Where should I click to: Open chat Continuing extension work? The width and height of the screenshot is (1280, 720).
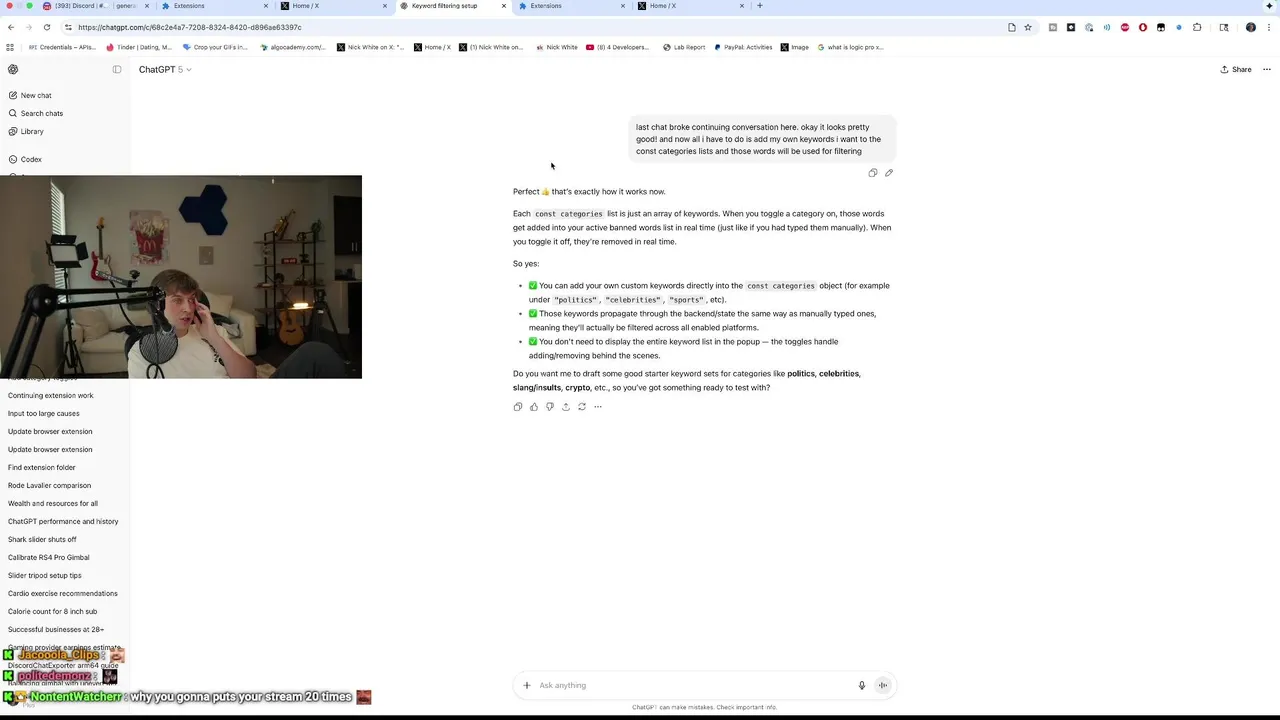pos(51,395)
